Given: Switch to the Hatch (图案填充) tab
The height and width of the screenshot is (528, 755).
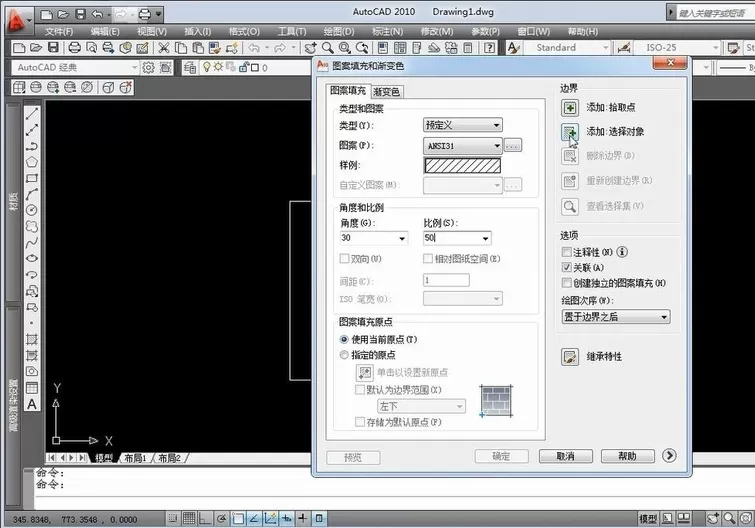Looking at the screenshot, I should [348, 90].
